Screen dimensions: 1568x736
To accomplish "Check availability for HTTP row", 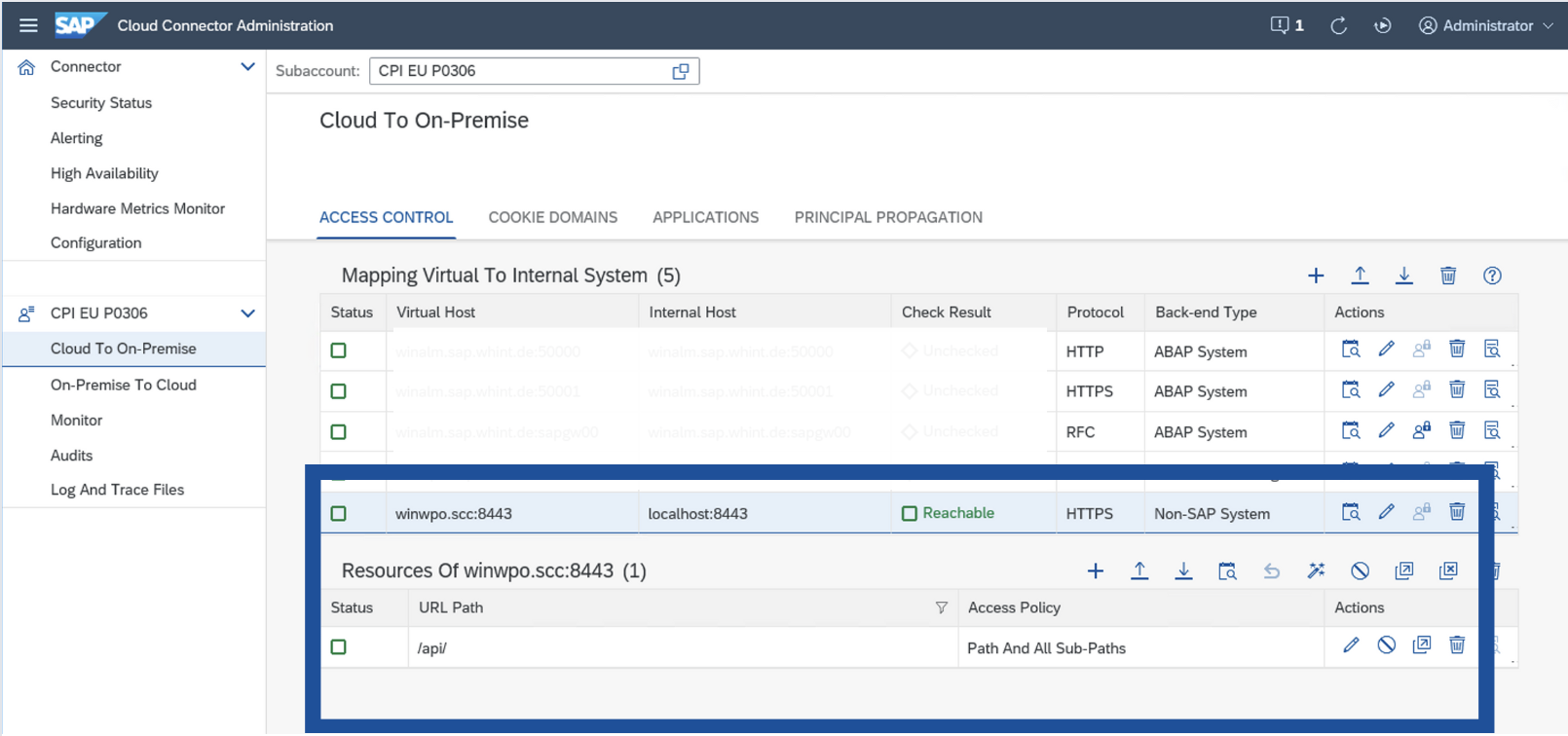I will point(1351,350).
